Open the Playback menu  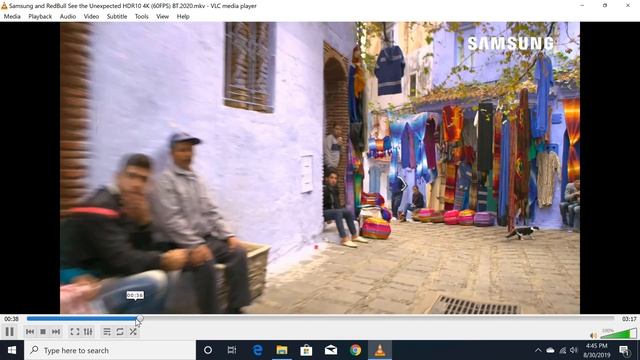40,17
